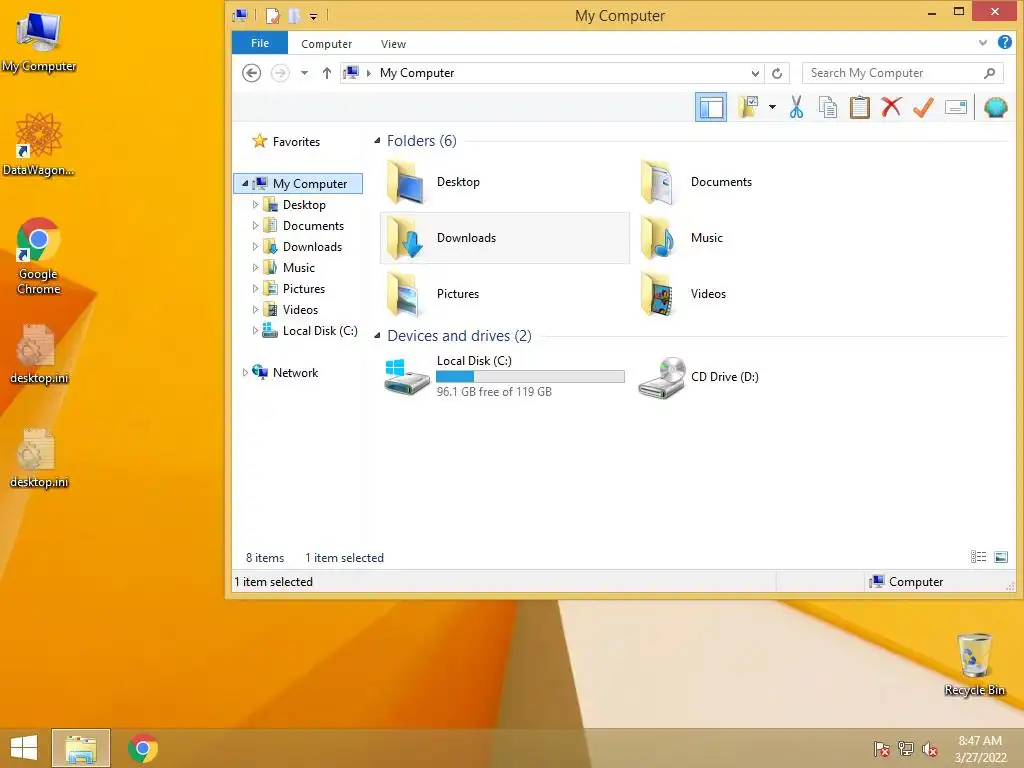
Task: Toggle the navigation pane layout button
Action: tap(711, 107)
